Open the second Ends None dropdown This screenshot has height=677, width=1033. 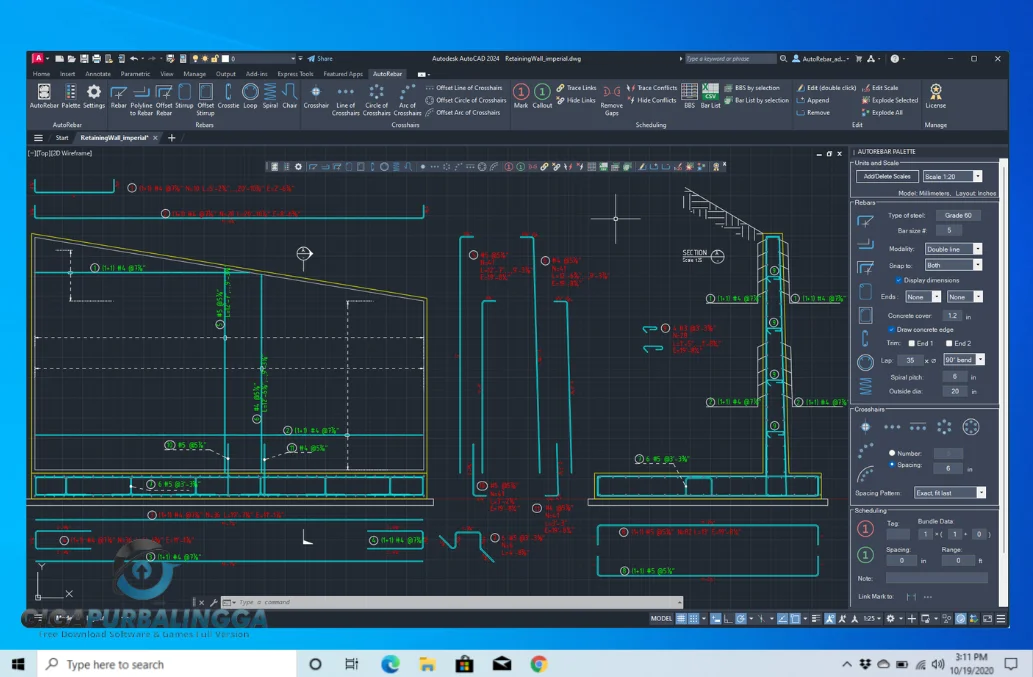(x=964, y=297)
